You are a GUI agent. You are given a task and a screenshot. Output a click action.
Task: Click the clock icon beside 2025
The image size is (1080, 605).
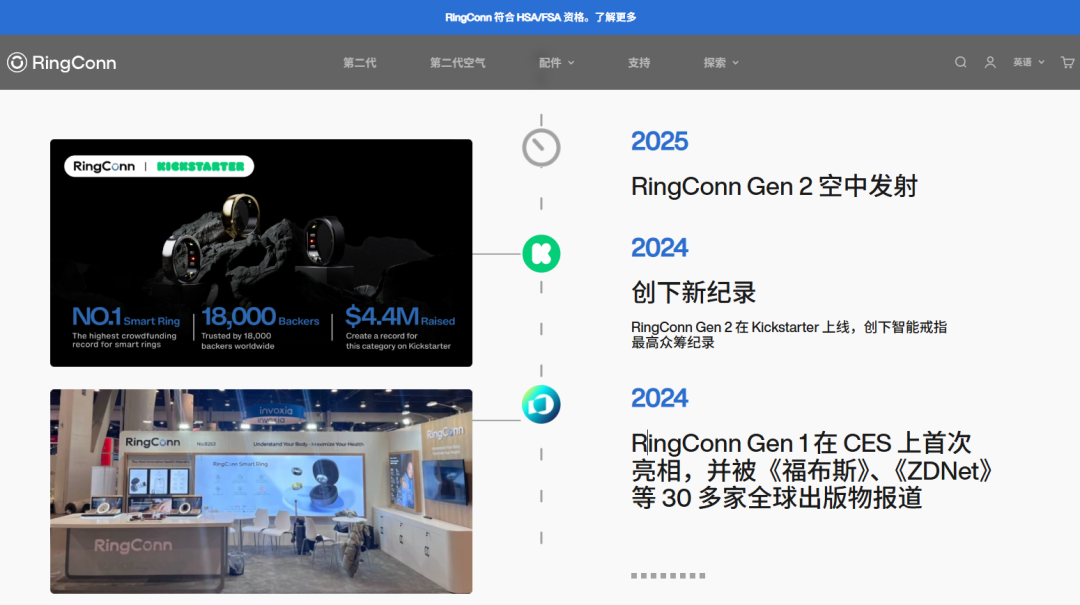click(x=541, y=146)
